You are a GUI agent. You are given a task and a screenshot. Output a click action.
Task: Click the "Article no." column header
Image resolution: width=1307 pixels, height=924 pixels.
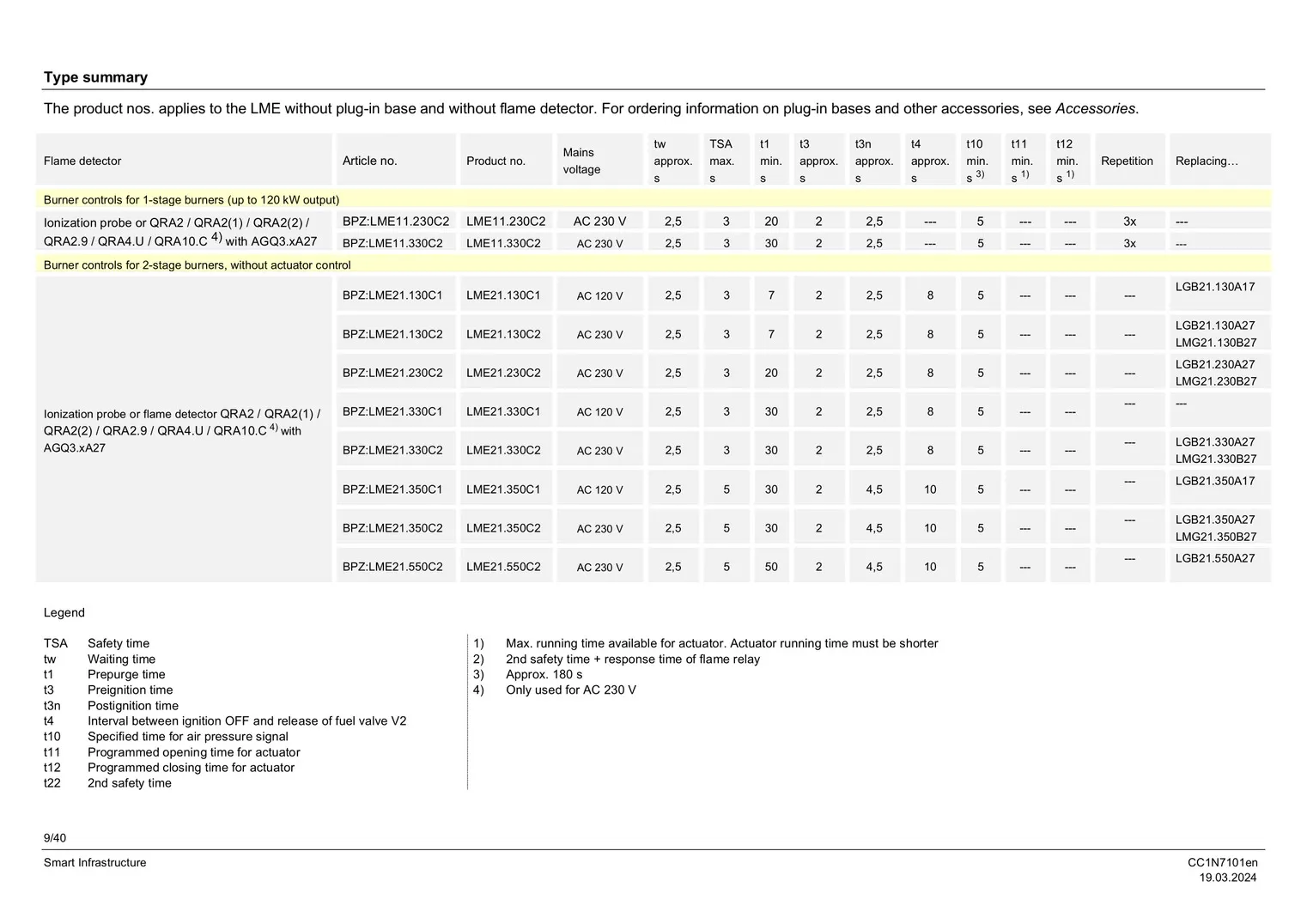[369, 161]
